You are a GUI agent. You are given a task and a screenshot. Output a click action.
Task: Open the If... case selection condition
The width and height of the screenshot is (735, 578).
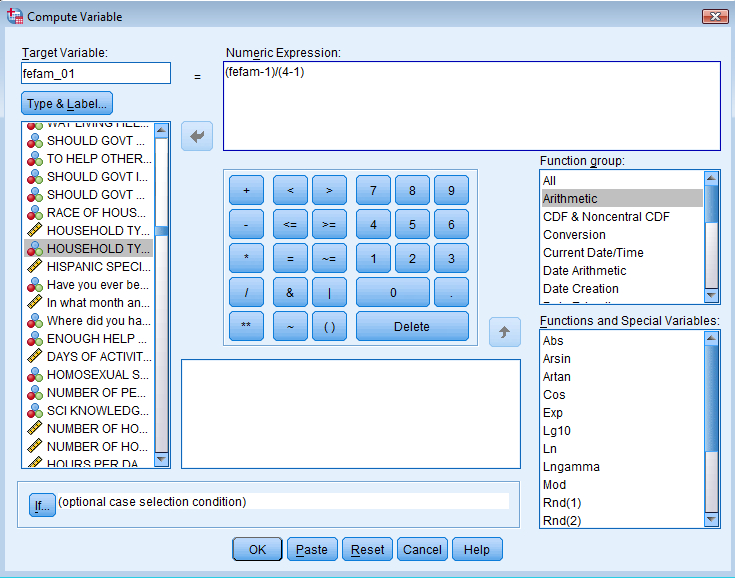coord(42,505)
